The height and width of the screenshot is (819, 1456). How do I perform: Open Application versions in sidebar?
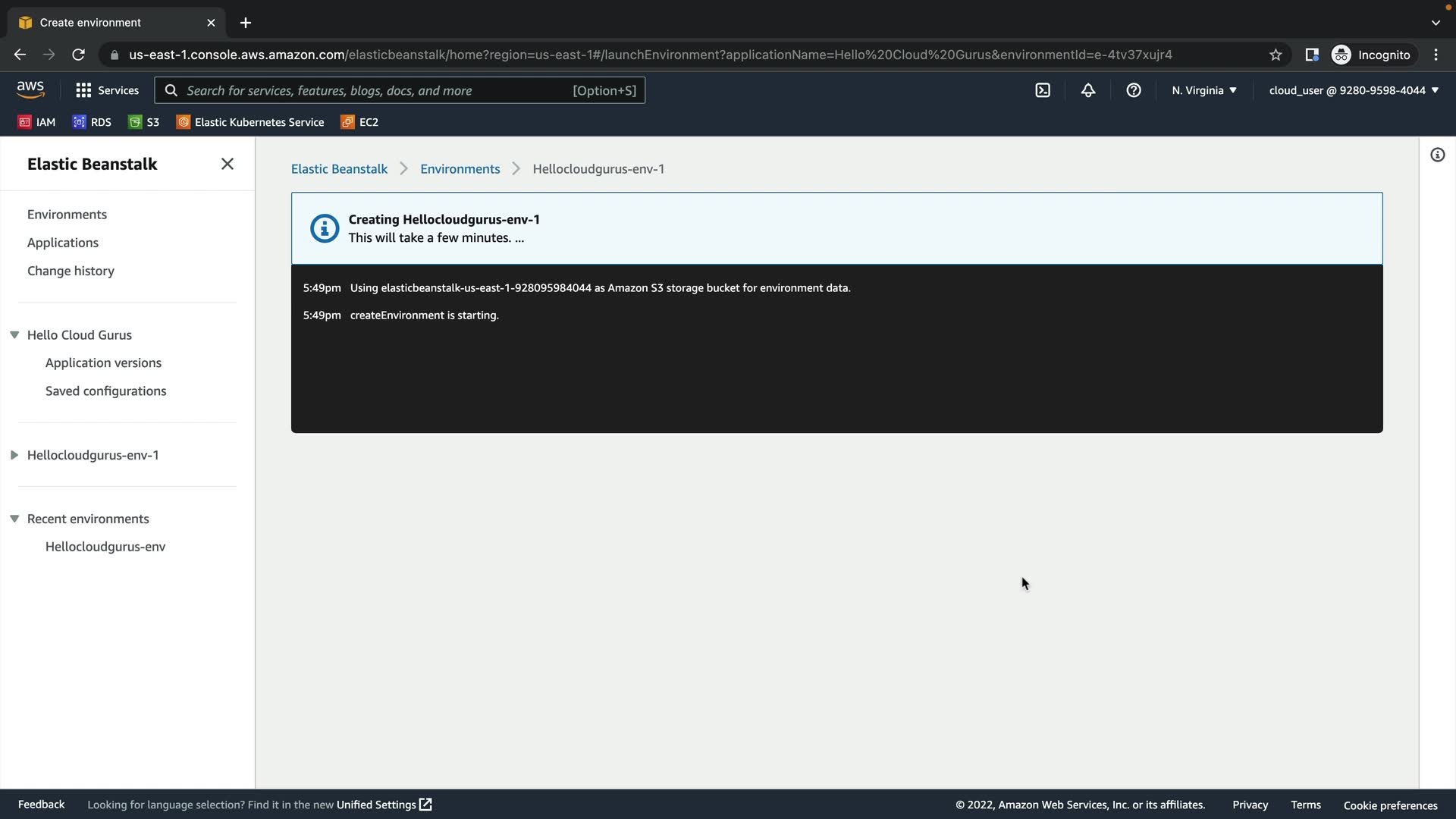(x=103, y=362)
